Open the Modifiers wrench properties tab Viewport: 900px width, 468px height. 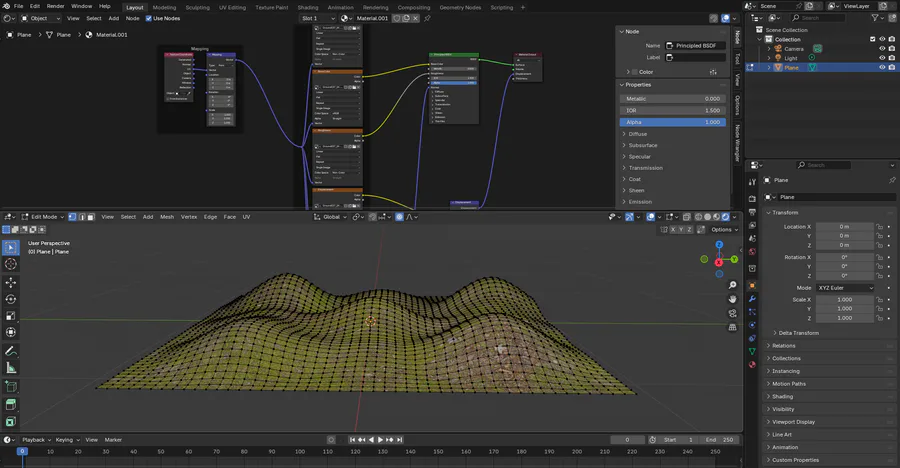752,299
